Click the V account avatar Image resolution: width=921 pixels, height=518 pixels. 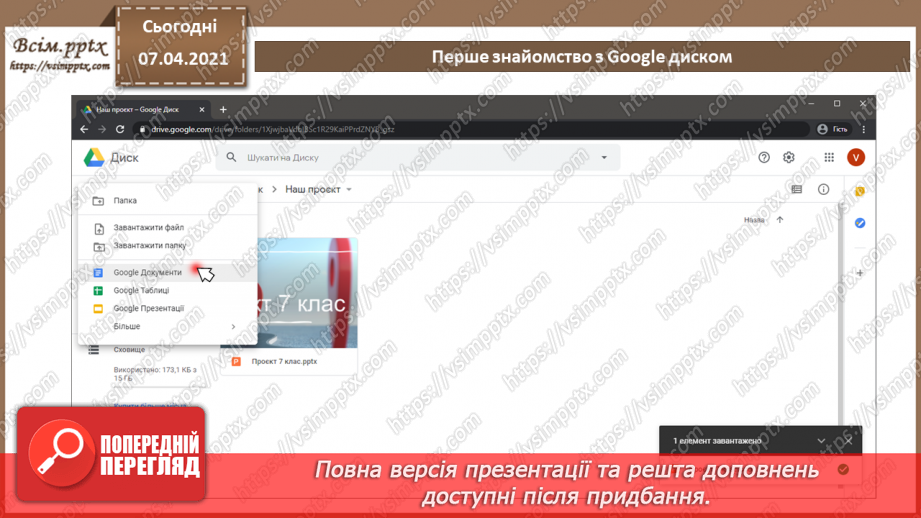click(856, 157)
